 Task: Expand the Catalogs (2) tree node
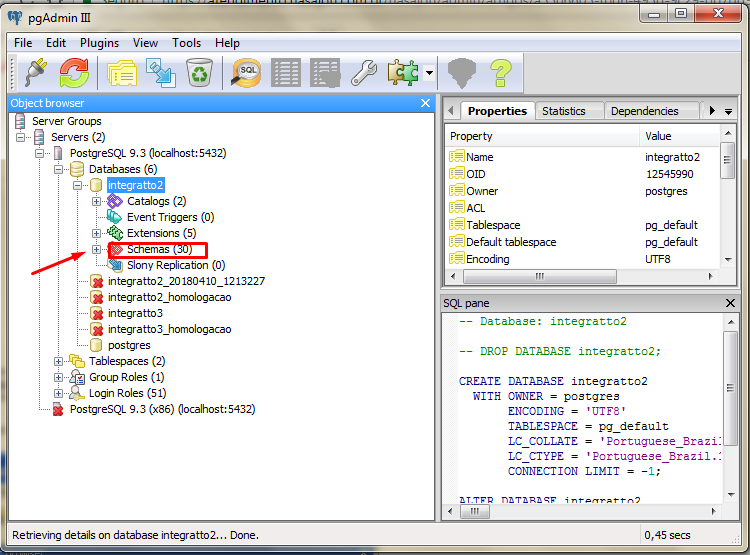[97, 201]
